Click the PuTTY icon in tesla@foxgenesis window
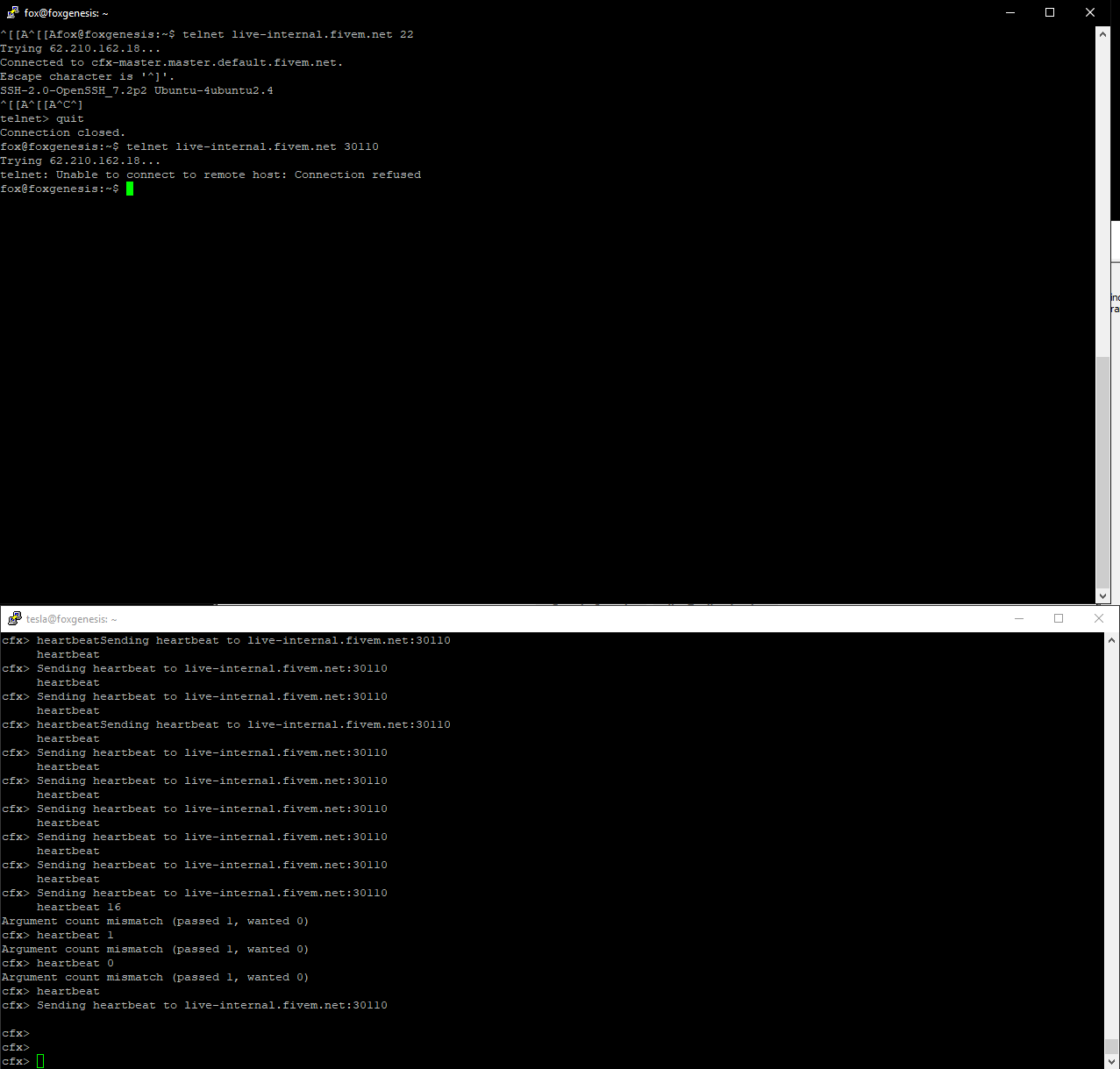The height and width of the screenshot is (1069, 1120). (x=14, y=618)
